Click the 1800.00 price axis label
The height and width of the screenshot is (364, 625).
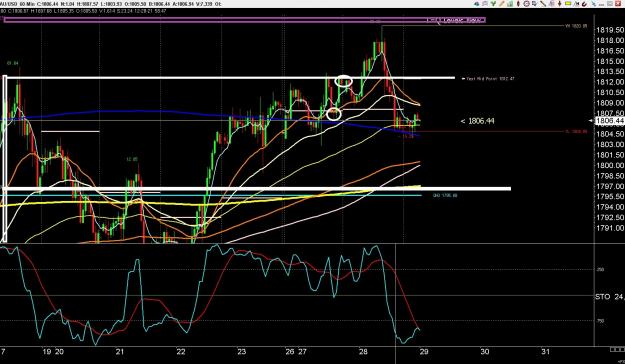609,165
